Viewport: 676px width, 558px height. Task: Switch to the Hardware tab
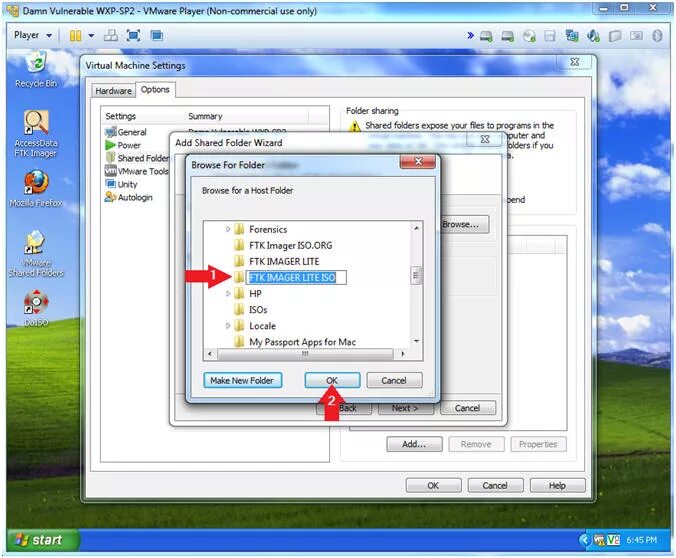pyautogui.click(x=113, y=91)
